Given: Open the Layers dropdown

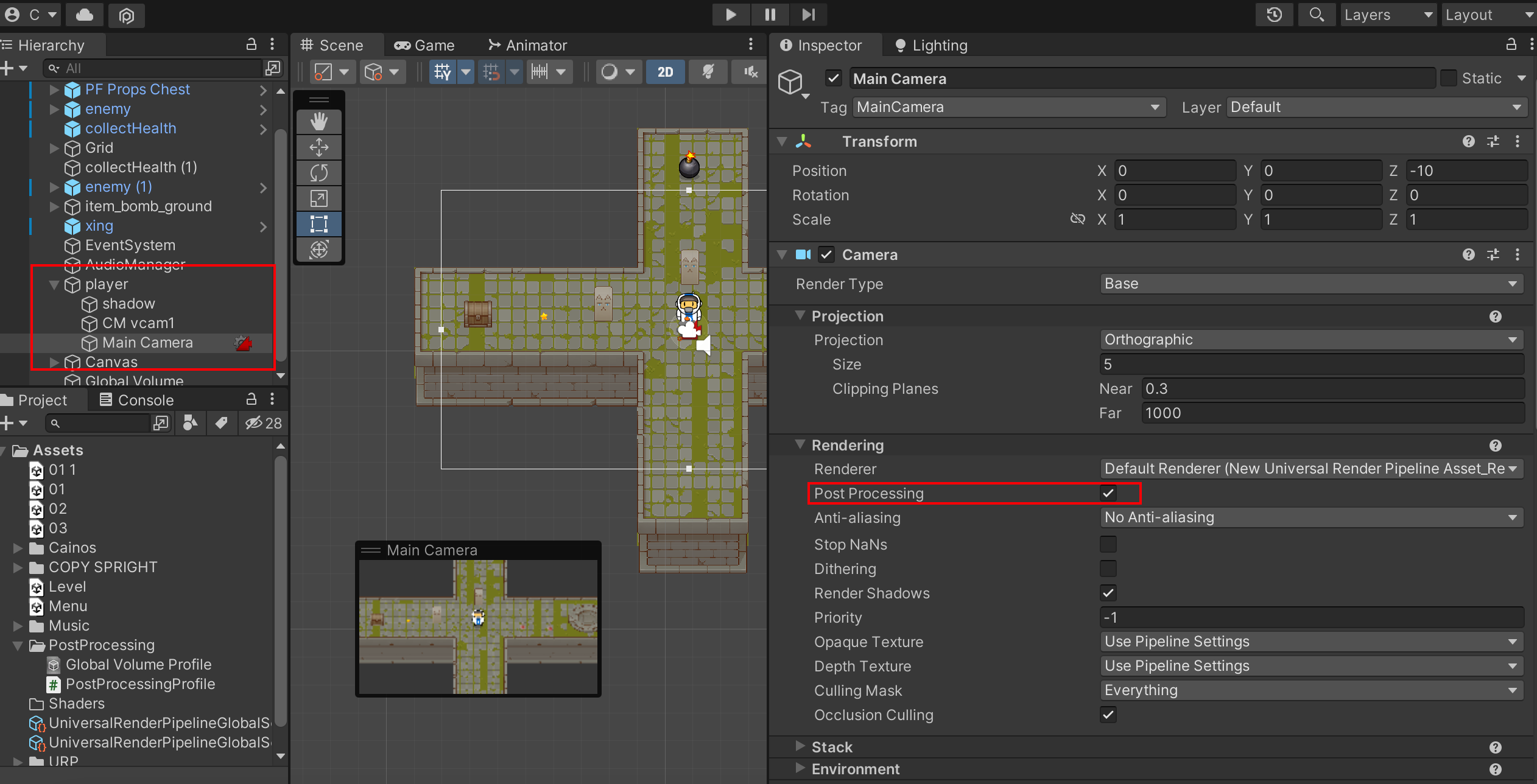Looking at the screenshot, I should click(1388, 15).
